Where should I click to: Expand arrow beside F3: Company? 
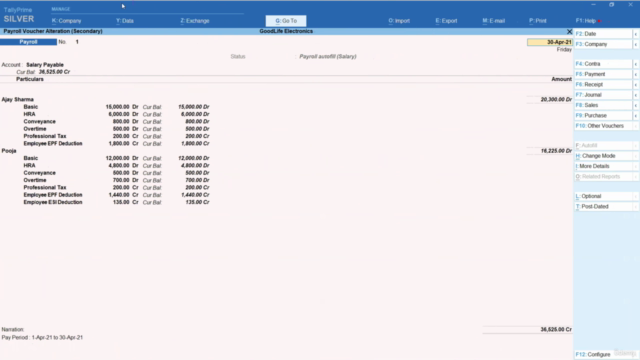point(636,44)
